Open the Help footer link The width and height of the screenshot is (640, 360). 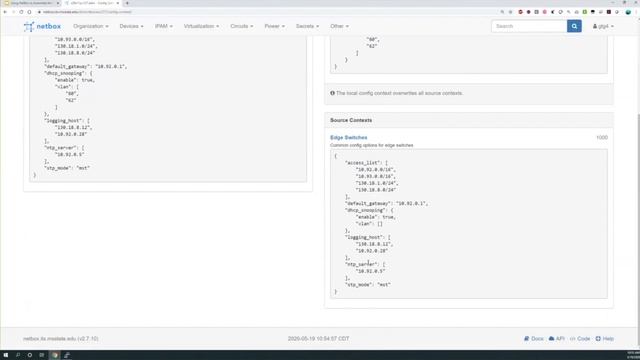coord(604,339)
